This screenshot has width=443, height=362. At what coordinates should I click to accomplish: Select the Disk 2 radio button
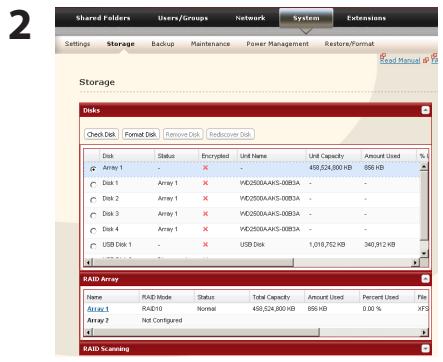click(93, 200)
